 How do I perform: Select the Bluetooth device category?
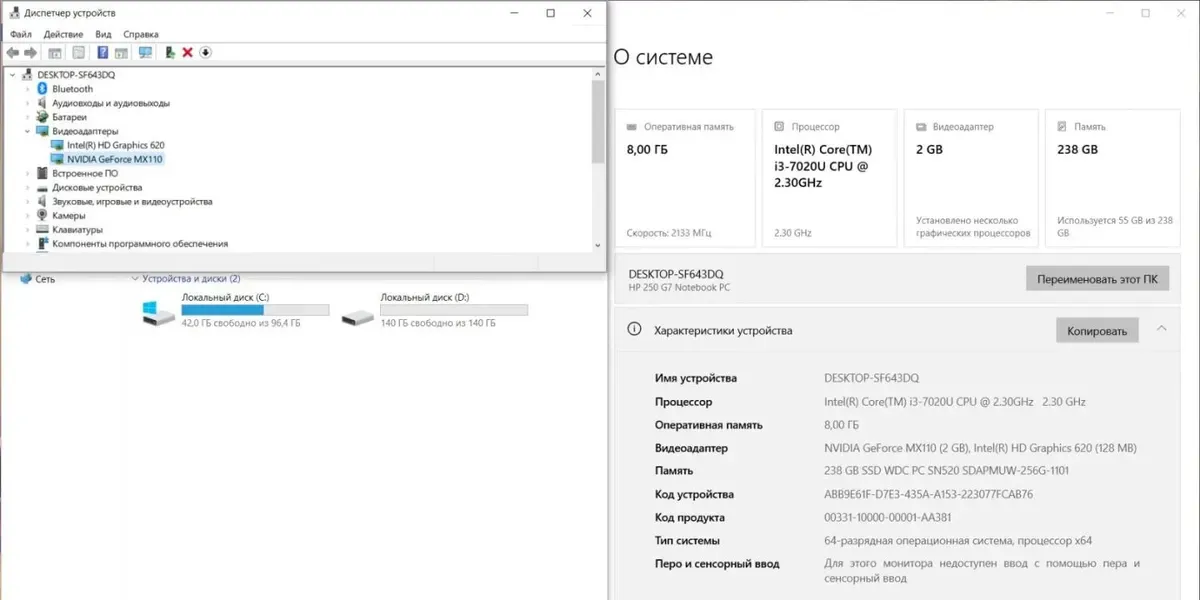pos(72,89)
